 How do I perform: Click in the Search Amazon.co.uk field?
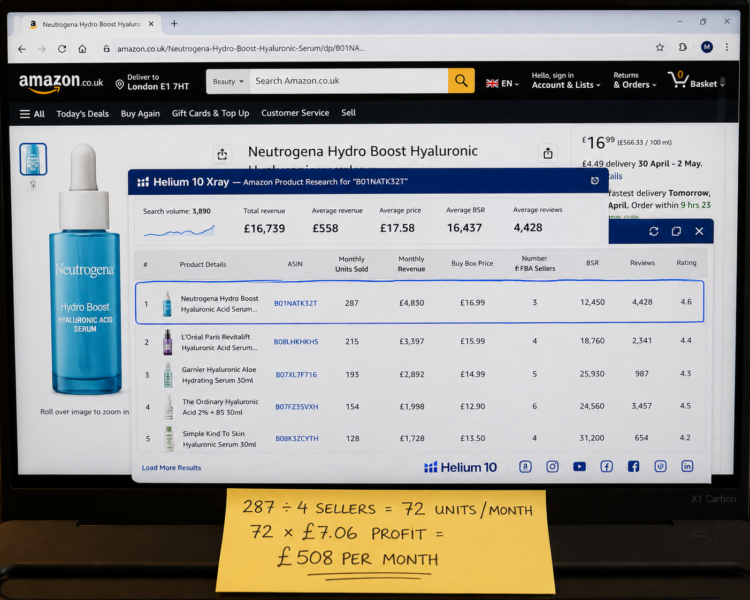click(x=349, y=81)
